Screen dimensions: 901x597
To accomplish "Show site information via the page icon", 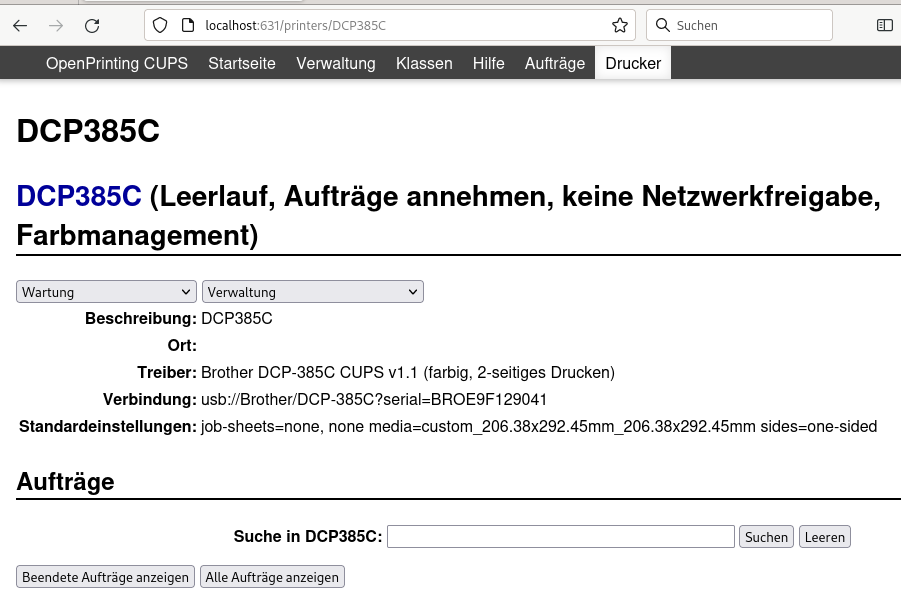I will click(188, 25).
